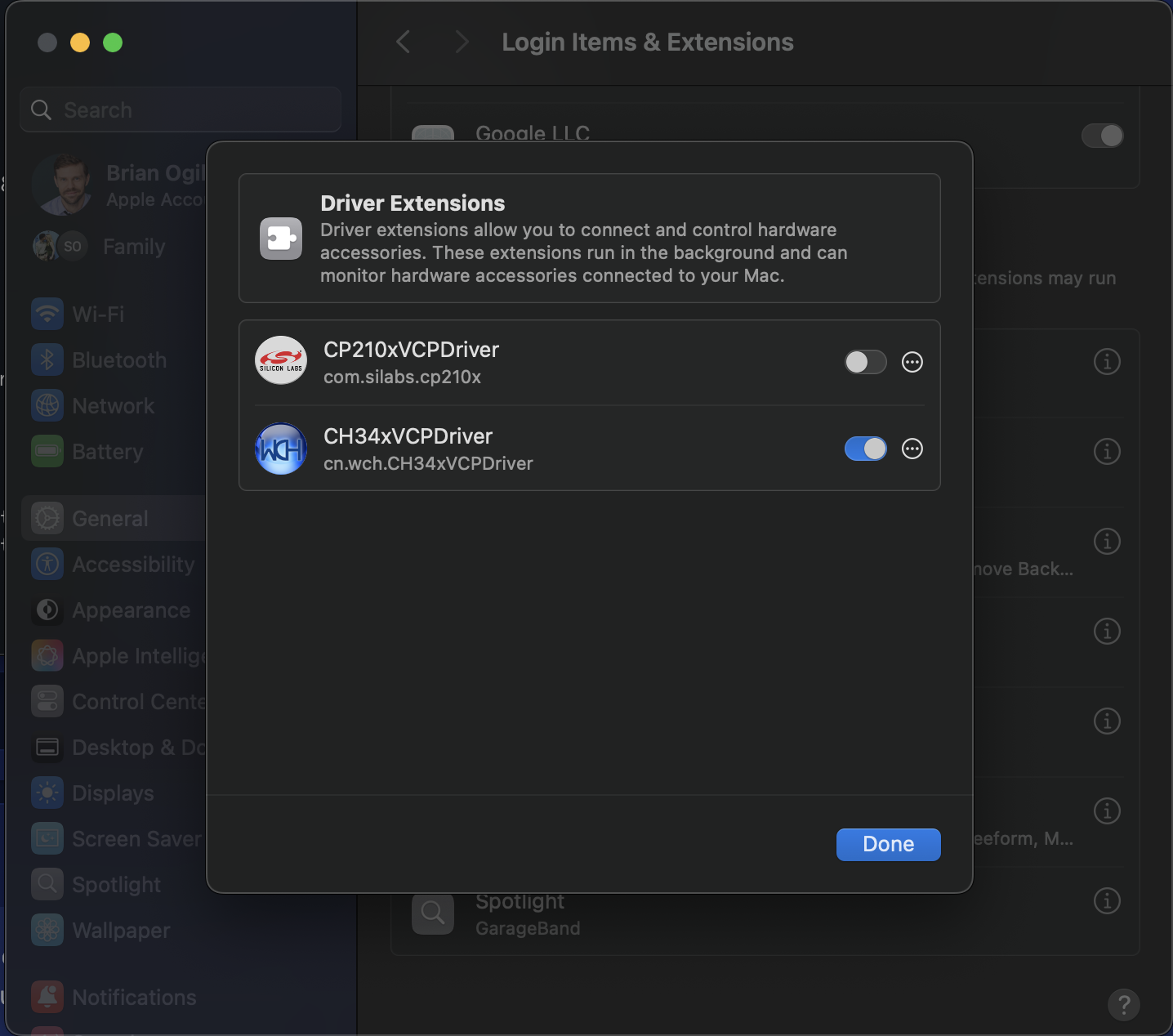Select Displays in the sidebar
The image size is (1173, 1036).
(x=113, y=793)
